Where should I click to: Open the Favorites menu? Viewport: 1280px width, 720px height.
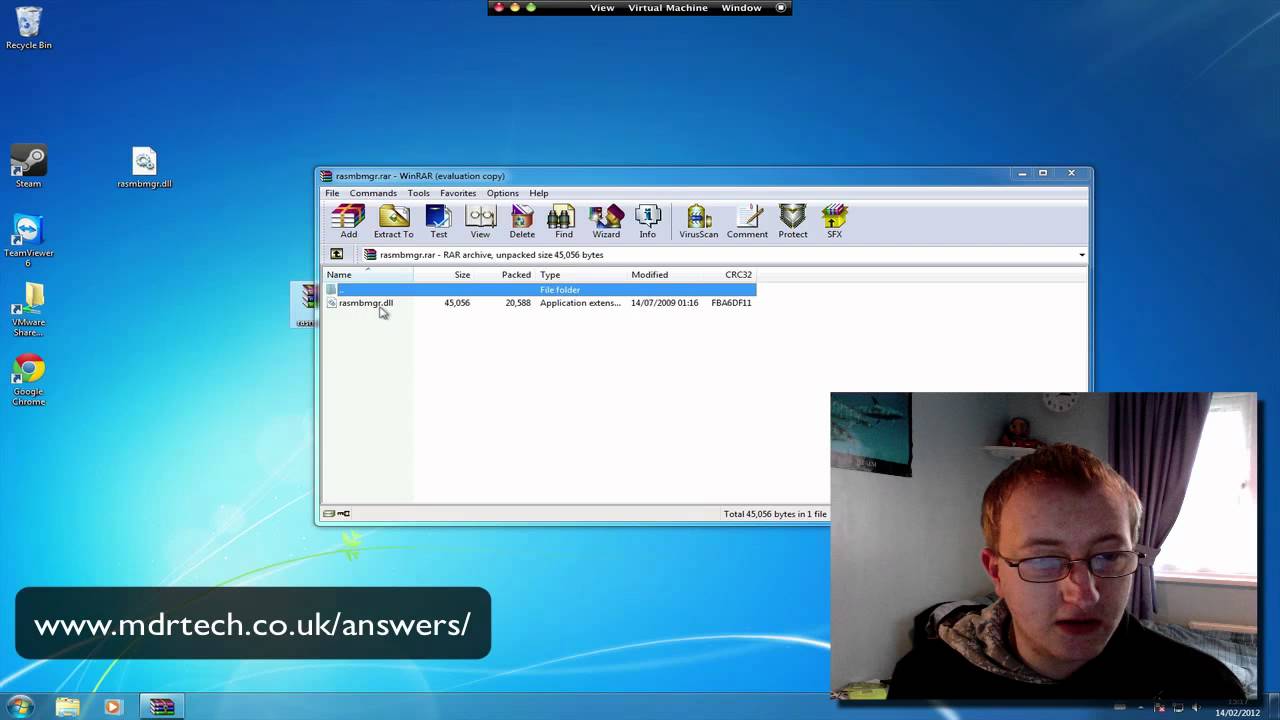[458, 193]
